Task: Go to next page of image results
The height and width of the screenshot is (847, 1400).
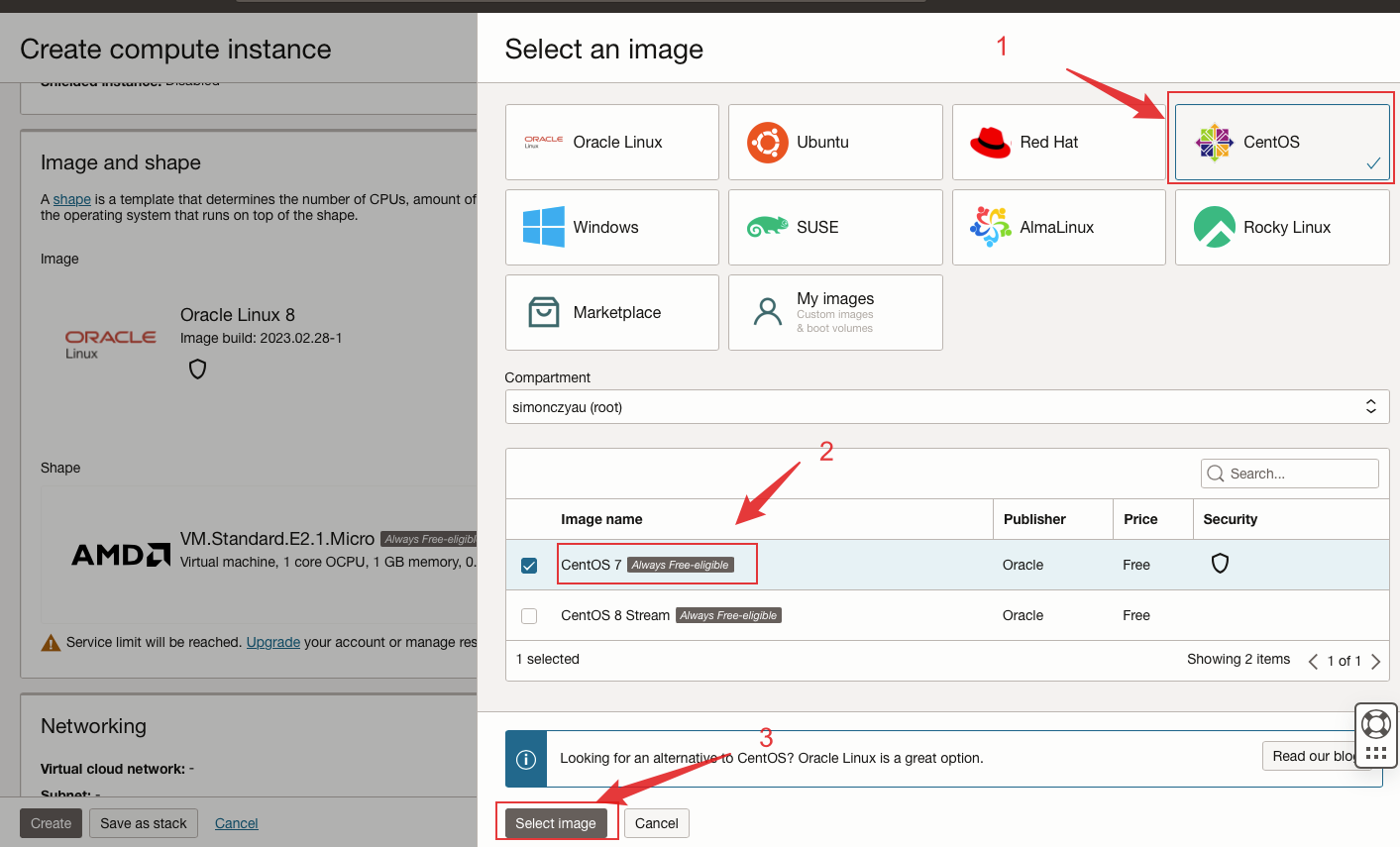Action: pos(1375,662)
